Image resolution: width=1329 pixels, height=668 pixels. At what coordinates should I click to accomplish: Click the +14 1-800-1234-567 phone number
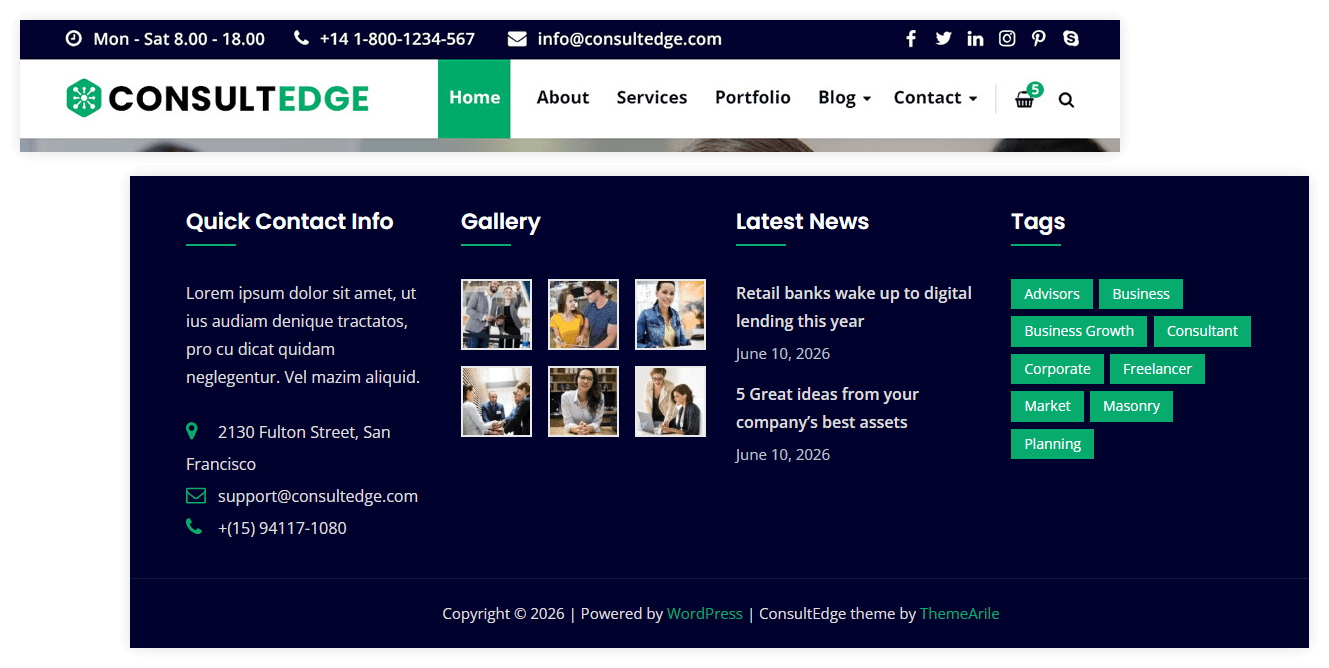click(397, 39)
